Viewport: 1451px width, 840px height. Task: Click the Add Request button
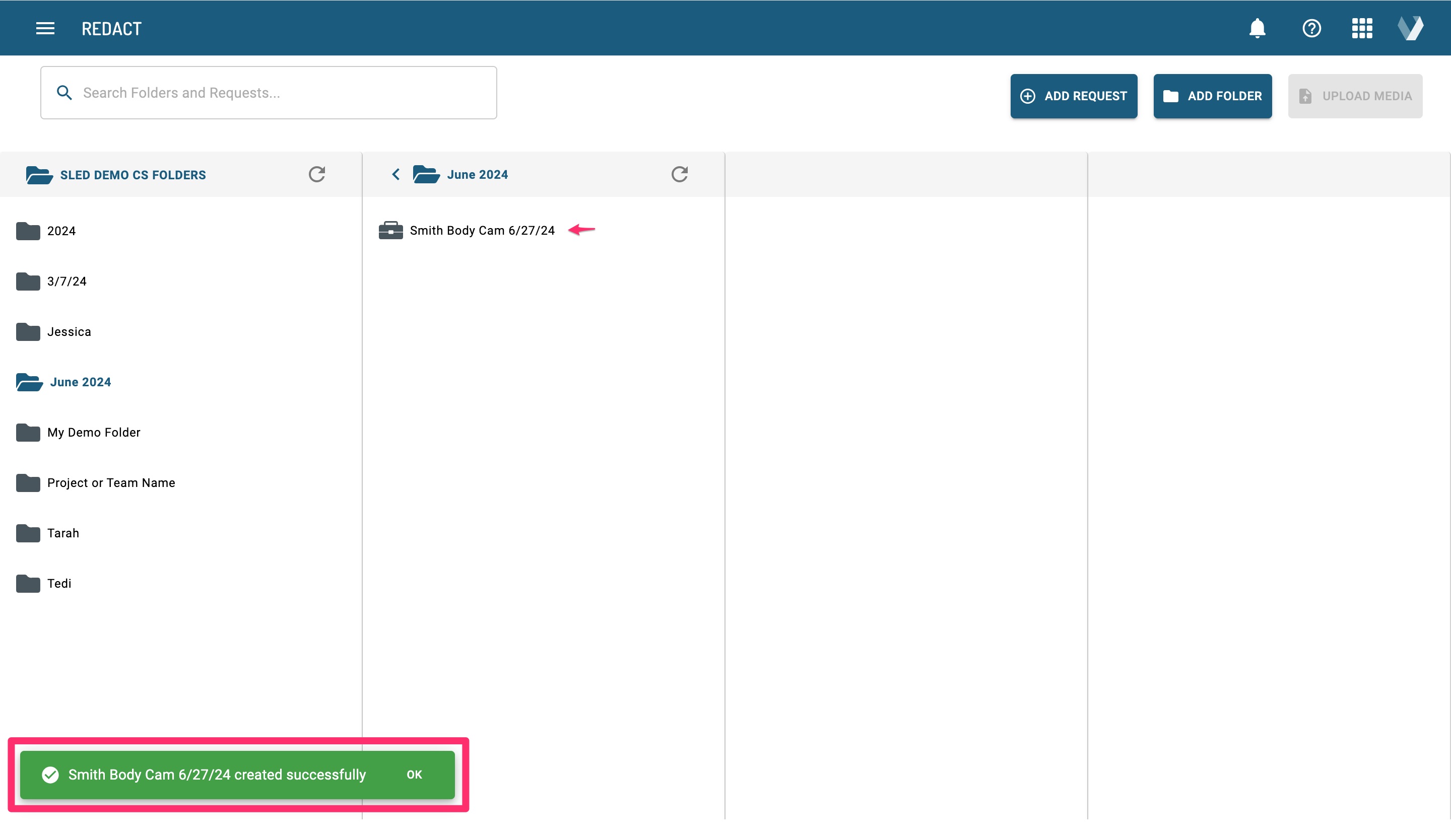(x=1073, y=96)
